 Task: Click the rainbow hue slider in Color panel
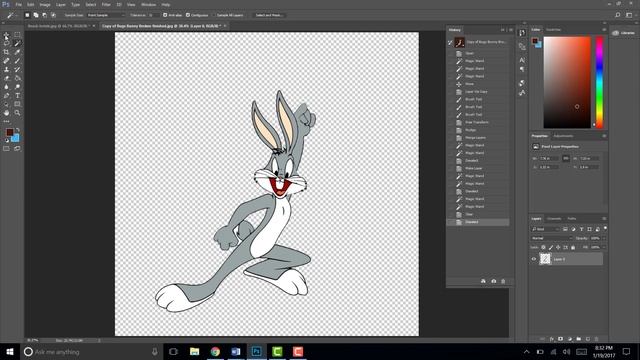pos(599,82)
